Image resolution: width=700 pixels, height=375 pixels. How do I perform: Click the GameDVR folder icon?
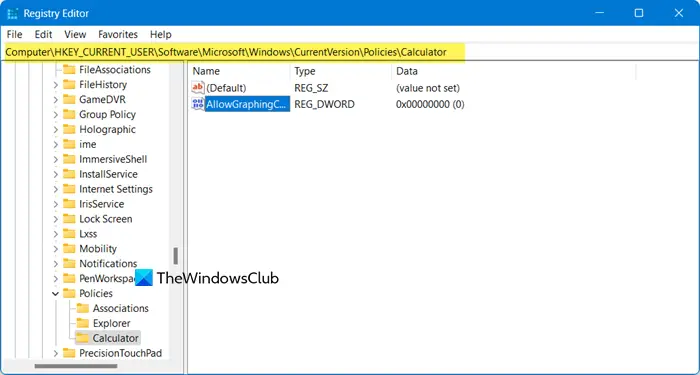click(69, 100)
